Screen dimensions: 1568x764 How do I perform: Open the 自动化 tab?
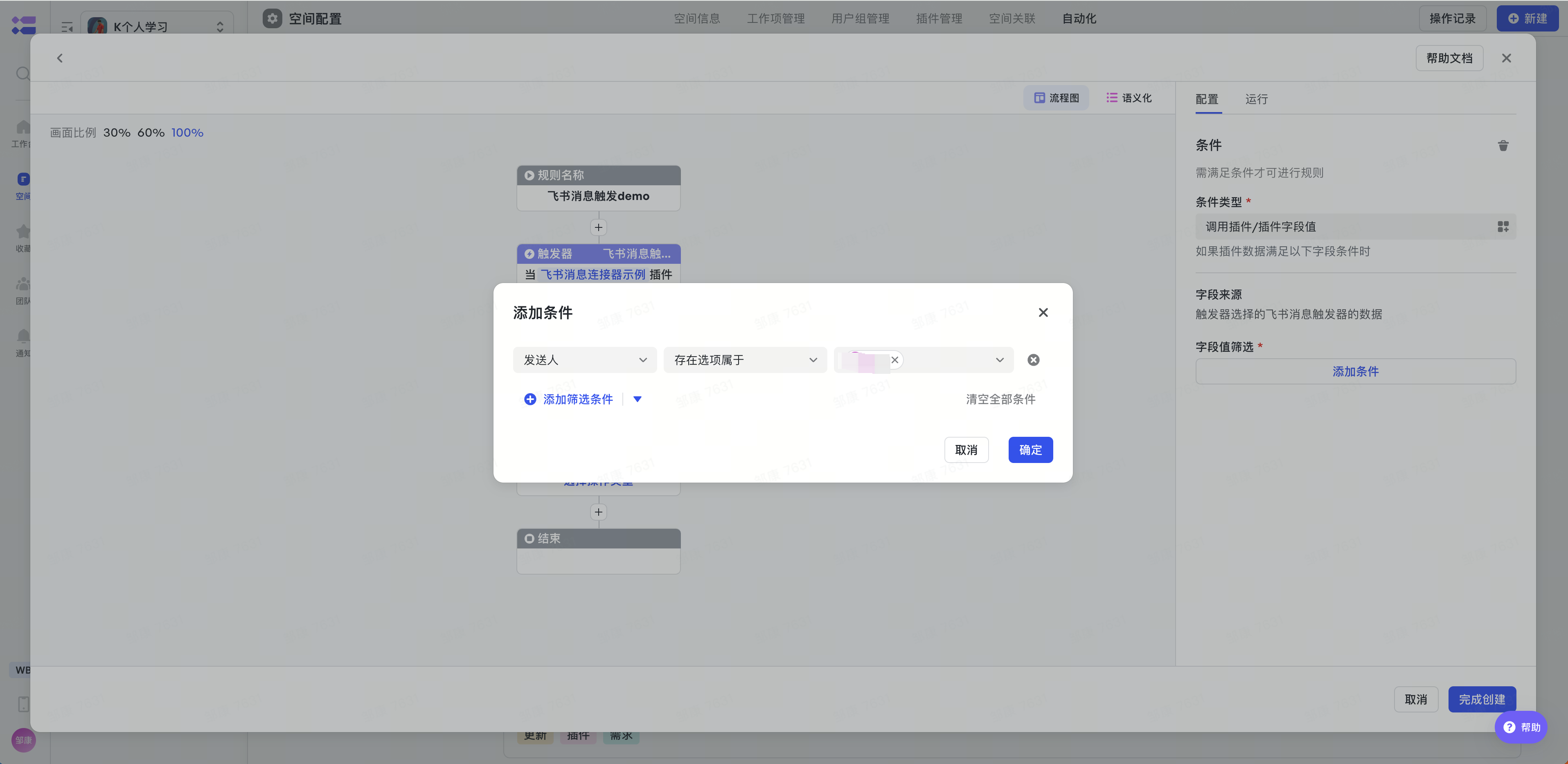click(1079, 18)
